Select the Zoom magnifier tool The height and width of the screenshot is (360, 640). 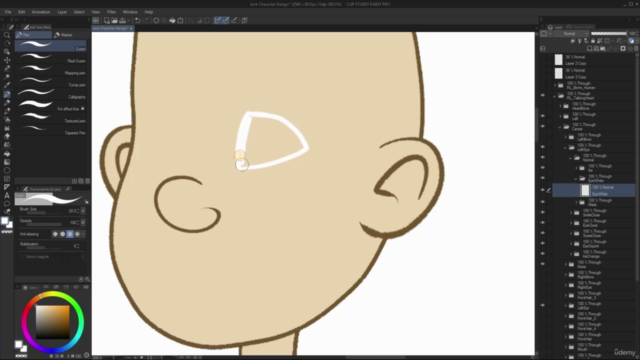[7, 35]
